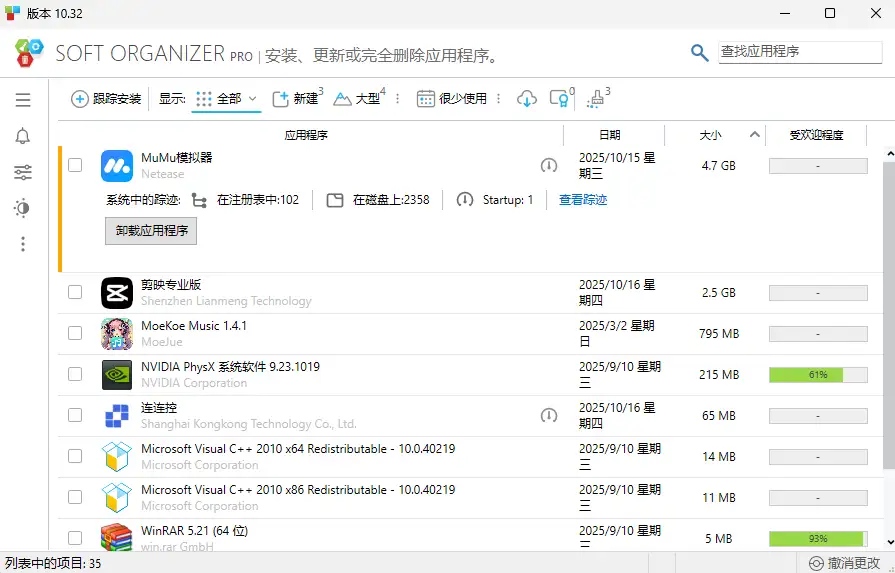
Task: Sort by 受欢迎程度 column header
Action: pyautogui.click(x=816, y=135)
